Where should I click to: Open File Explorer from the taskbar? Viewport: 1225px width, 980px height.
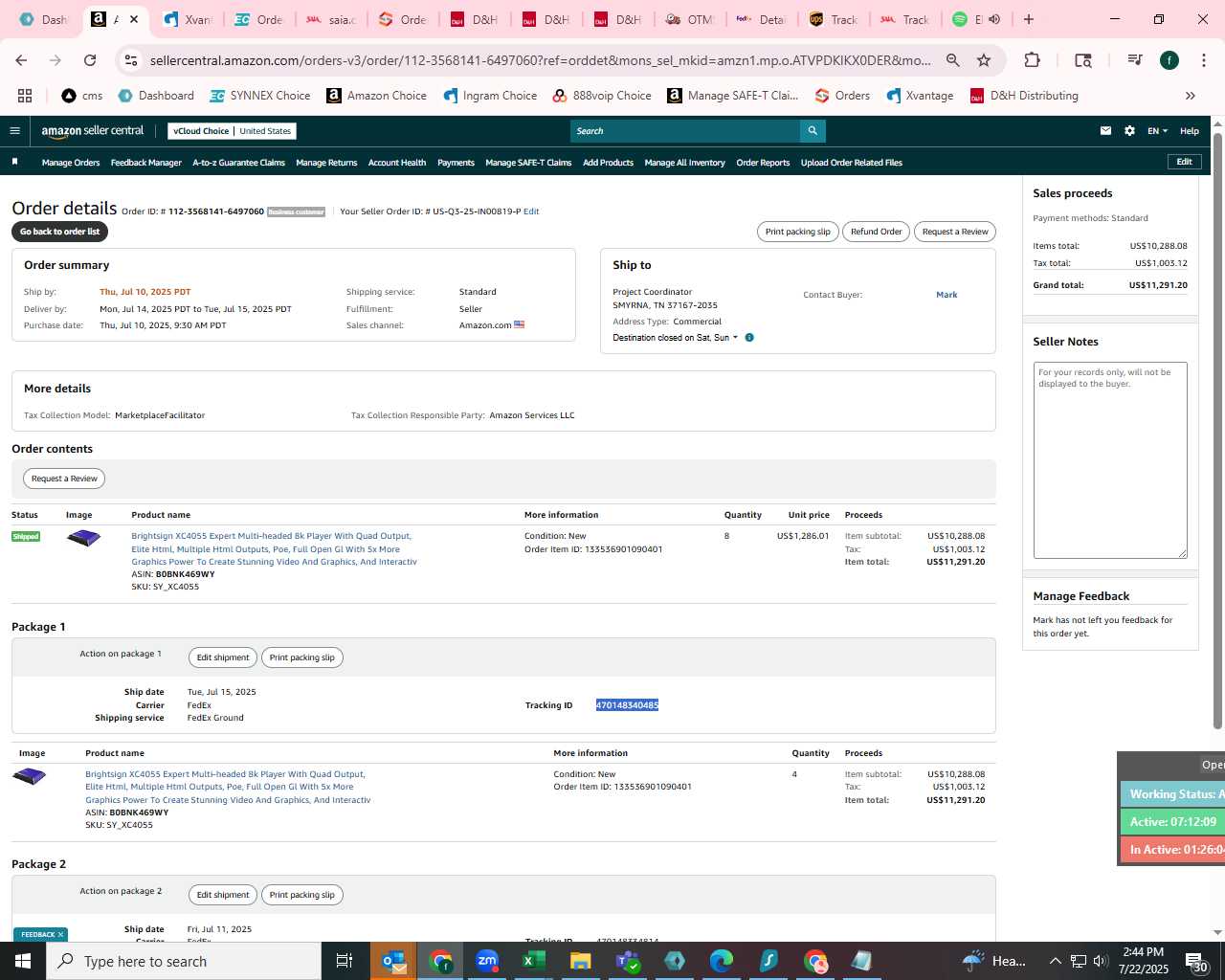tap(580, 961)
